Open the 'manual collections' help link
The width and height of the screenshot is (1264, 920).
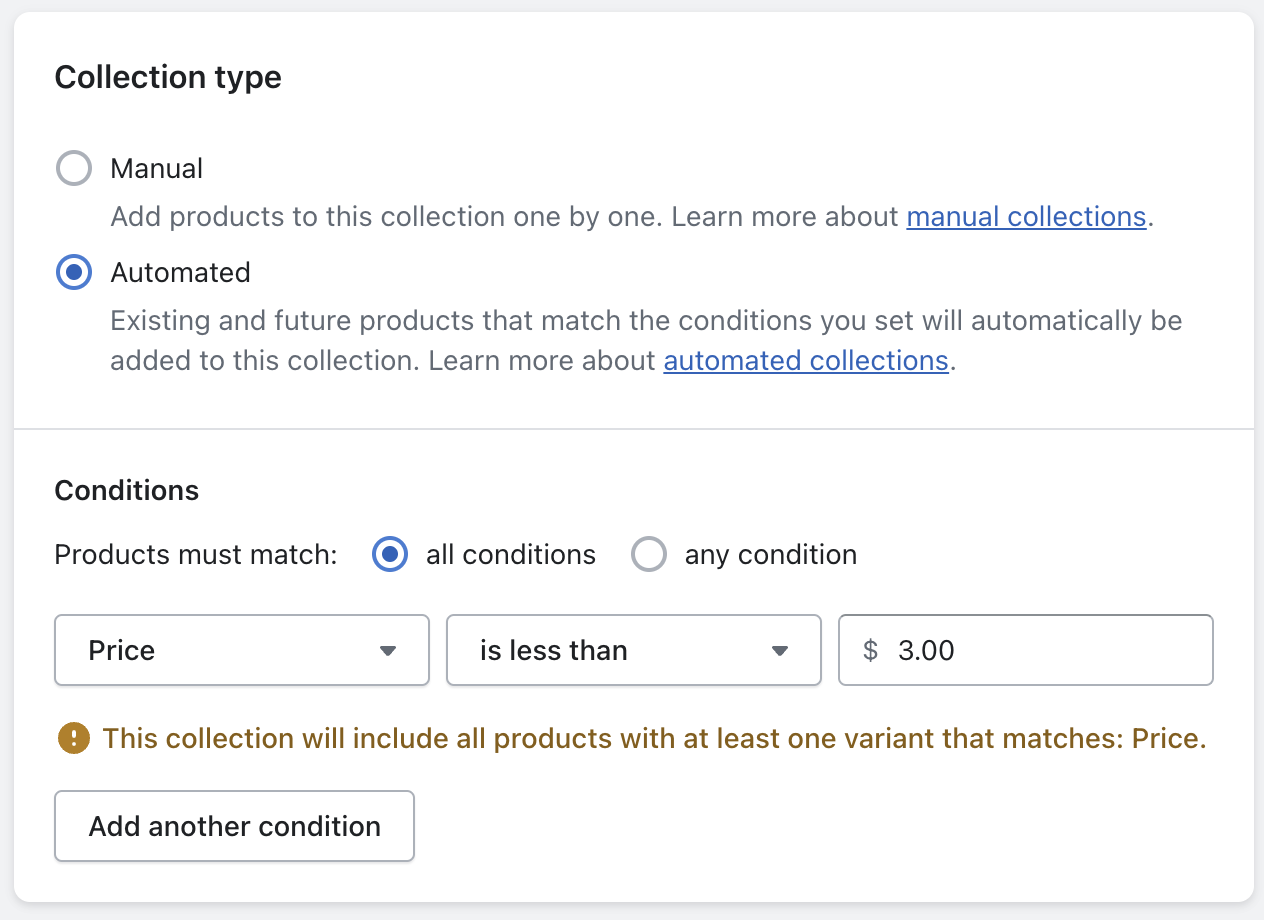(1026, 217)
